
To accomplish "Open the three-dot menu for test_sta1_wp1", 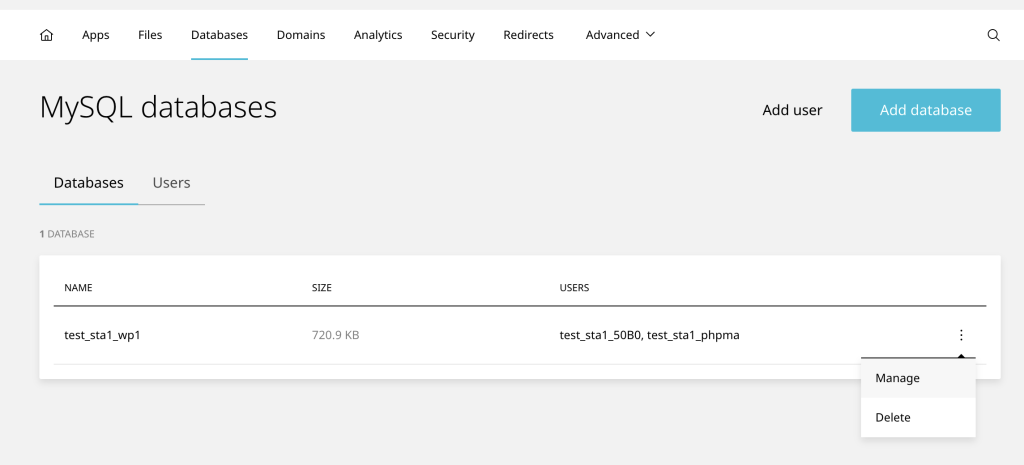I will coord(961,335).
